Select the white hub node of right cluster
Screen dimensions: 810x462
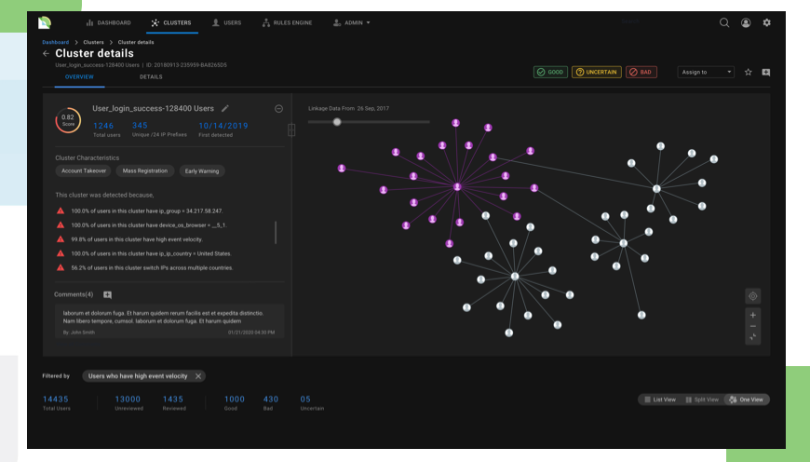pyautogui.click(x=657, y=189)
